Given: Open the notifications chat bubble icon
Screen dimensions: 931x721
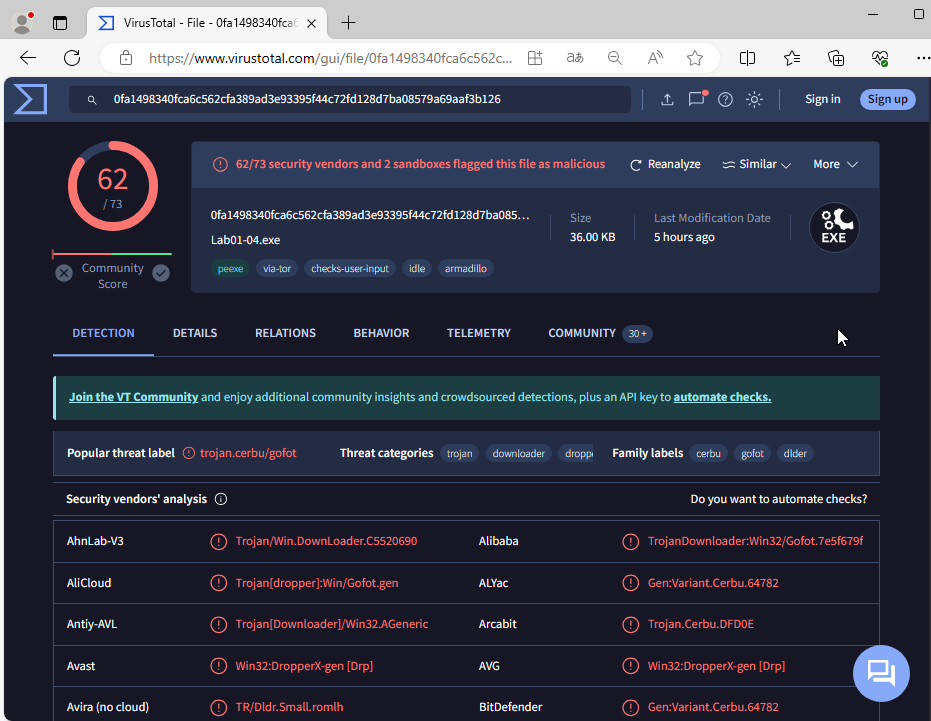Looking at the screenshot, I should coord(697,99).
